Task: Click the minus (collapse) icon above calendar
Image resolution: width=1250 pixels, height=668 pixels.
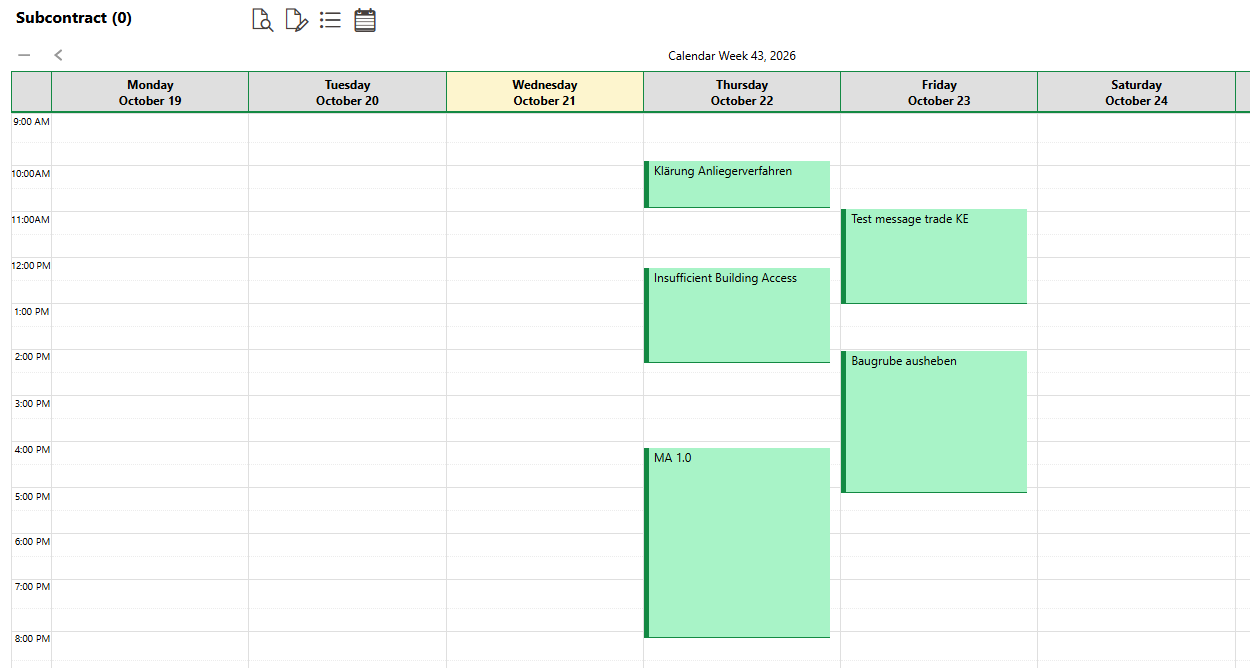Action: tap(24, 55)
